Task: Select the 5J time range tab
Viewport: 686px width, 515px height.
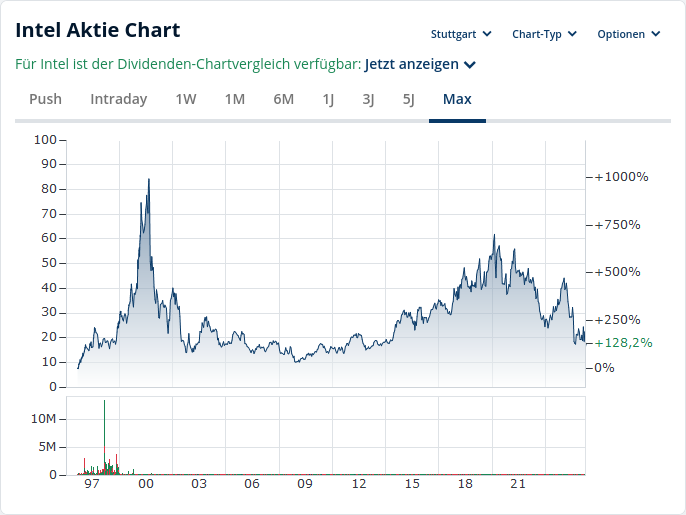Action: coord(409,99)
